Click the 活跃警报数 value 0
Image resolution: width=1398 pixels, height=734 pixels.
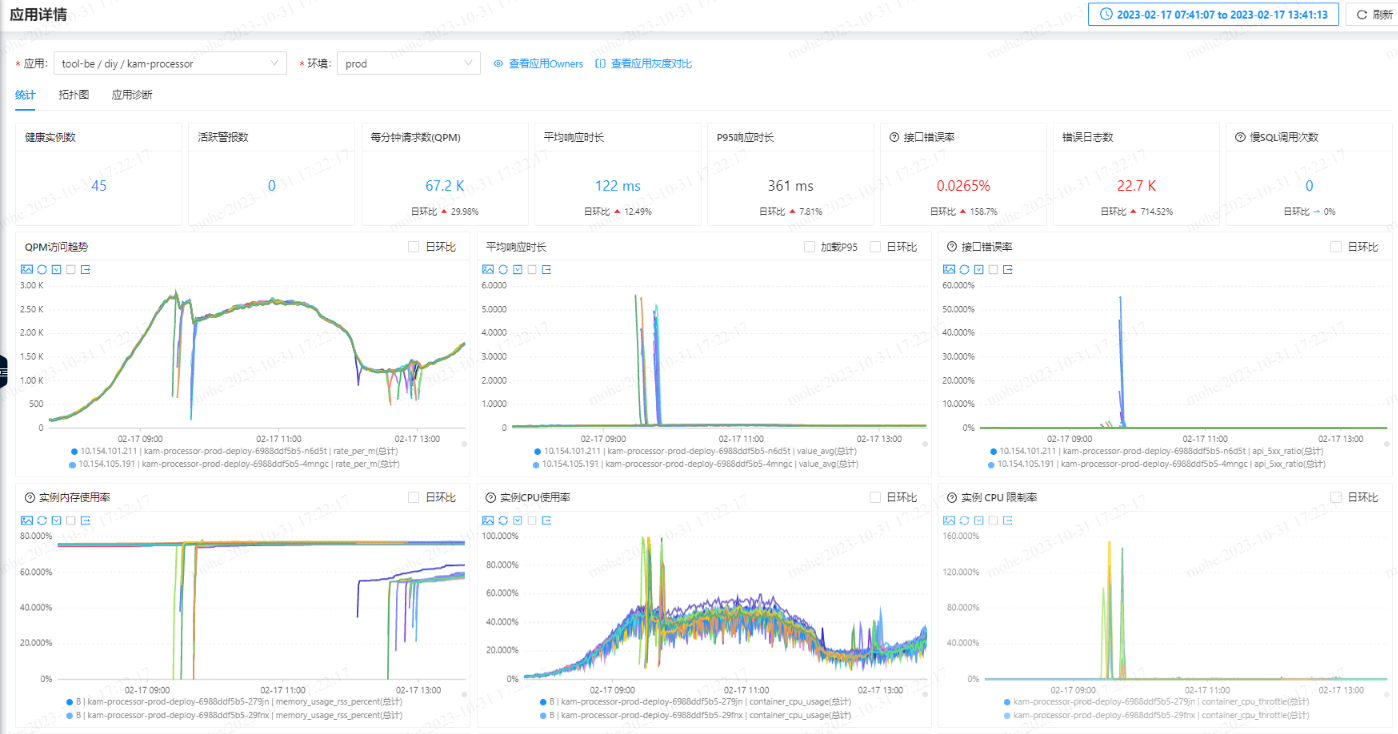[x=271, y=186]
